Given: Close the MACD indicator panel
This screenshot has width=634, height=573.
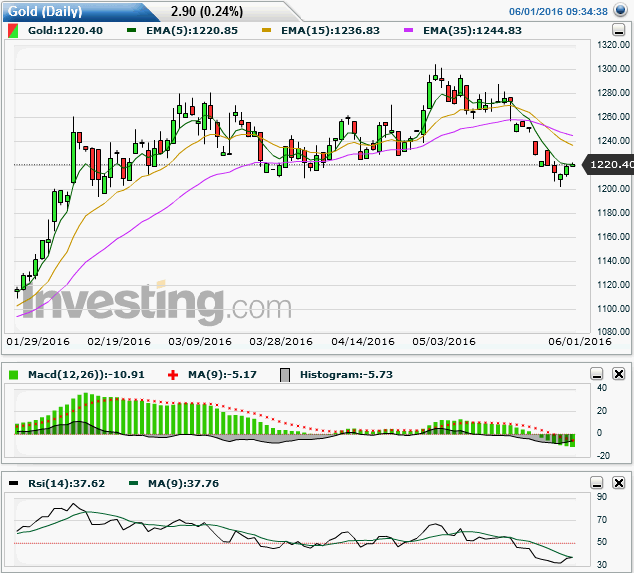Looking at the screenshot, I should [619, 374].
